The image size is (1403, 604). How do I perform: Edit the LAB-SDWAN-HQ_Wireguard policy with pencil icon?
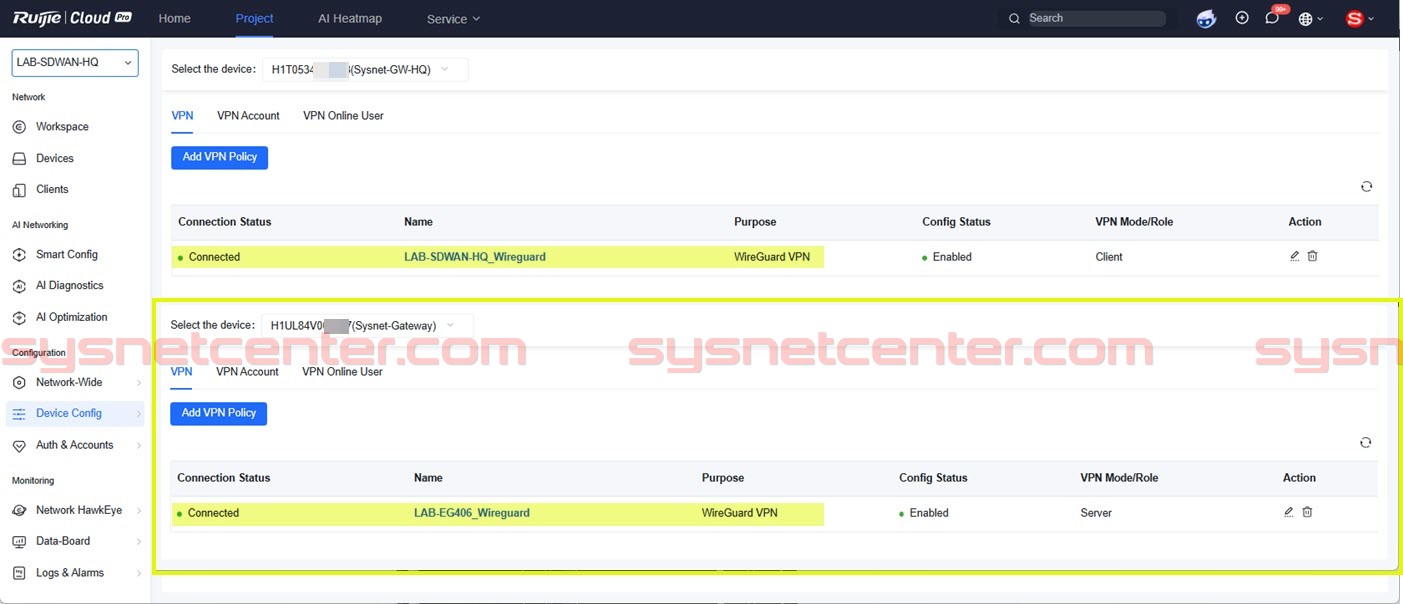coord(1293,256)
